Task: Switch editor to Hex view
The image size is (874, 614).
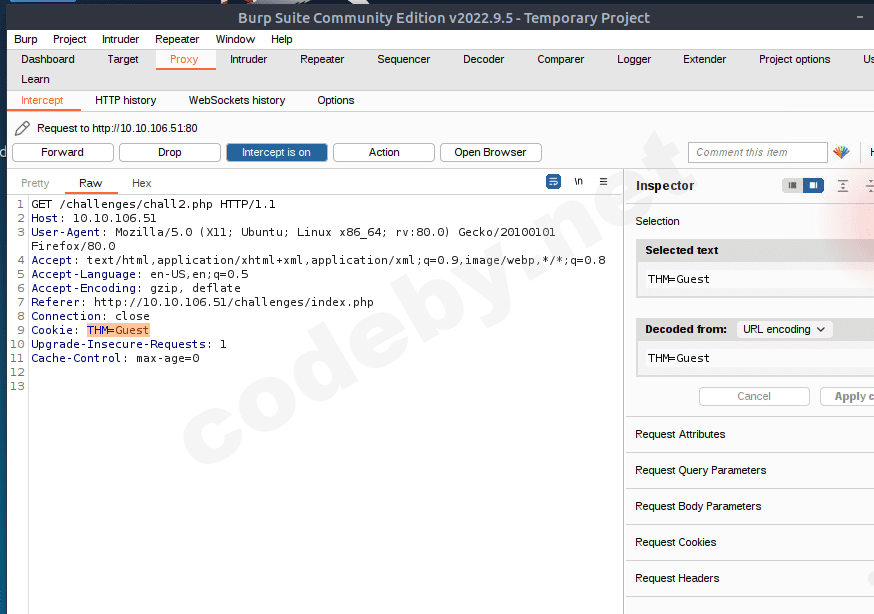Action: 142,183
